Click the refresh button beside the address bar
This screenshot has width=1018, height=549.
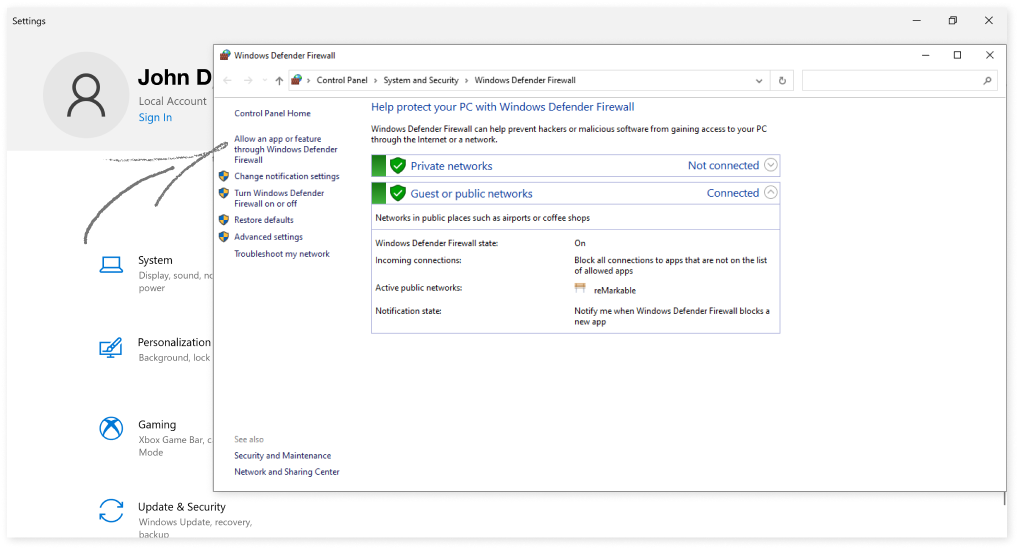[x=782, y=81]
